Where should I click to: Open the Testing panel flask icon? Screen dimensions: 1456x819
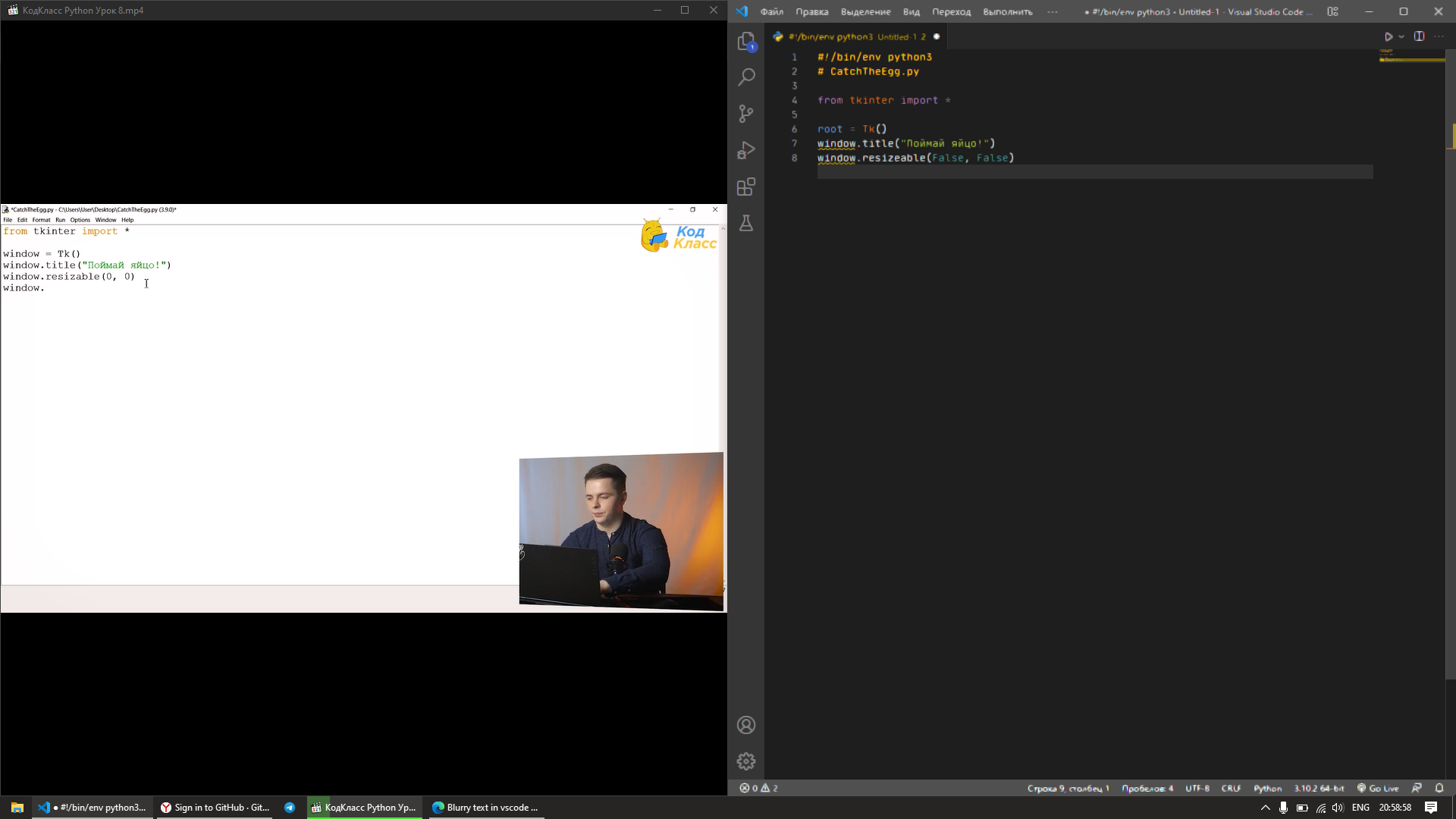tap(747, 223)
